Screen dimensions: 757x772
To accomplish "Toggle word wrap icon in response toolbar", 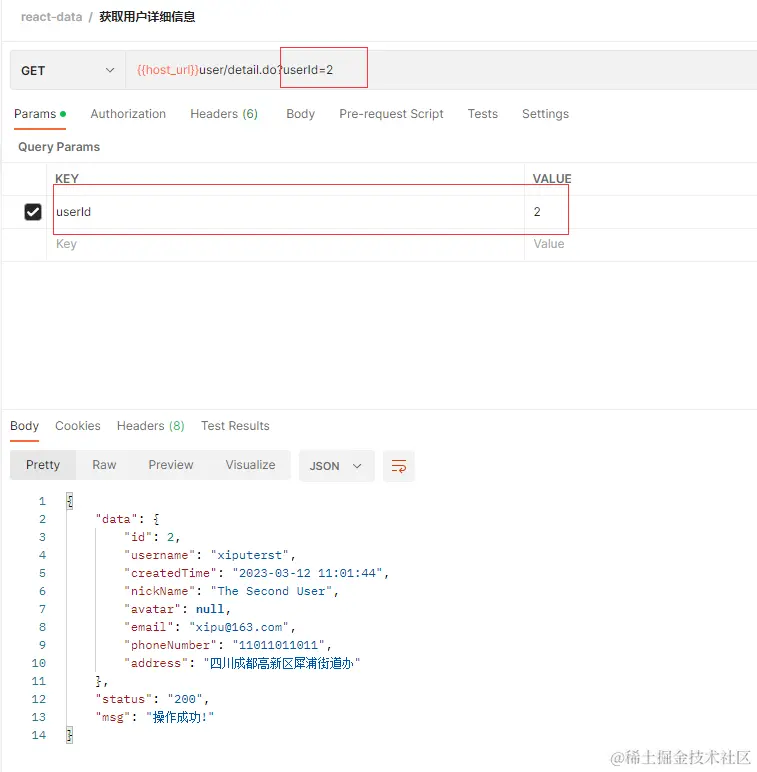I will (398, 466).
